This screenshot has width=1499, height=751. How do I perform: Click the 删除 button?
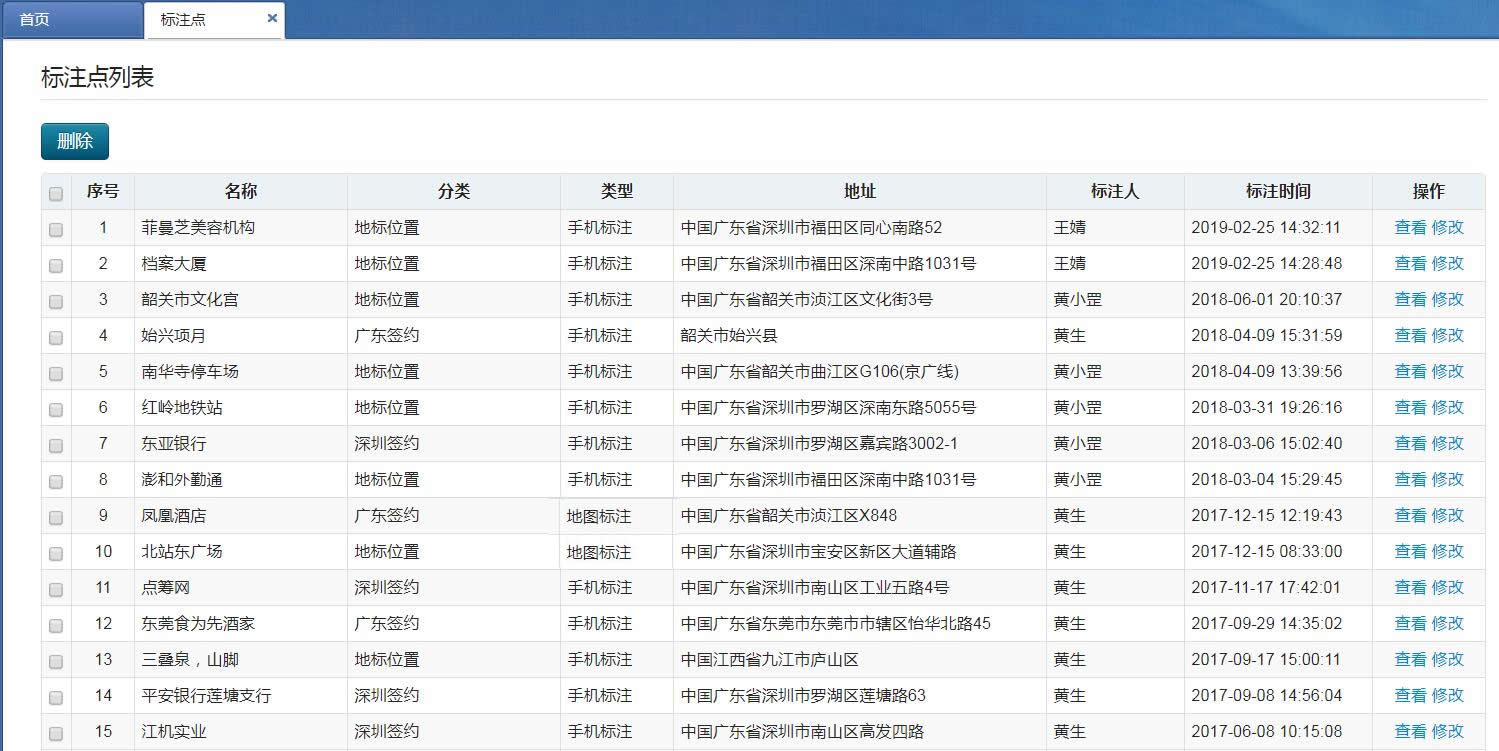point(75,141)
